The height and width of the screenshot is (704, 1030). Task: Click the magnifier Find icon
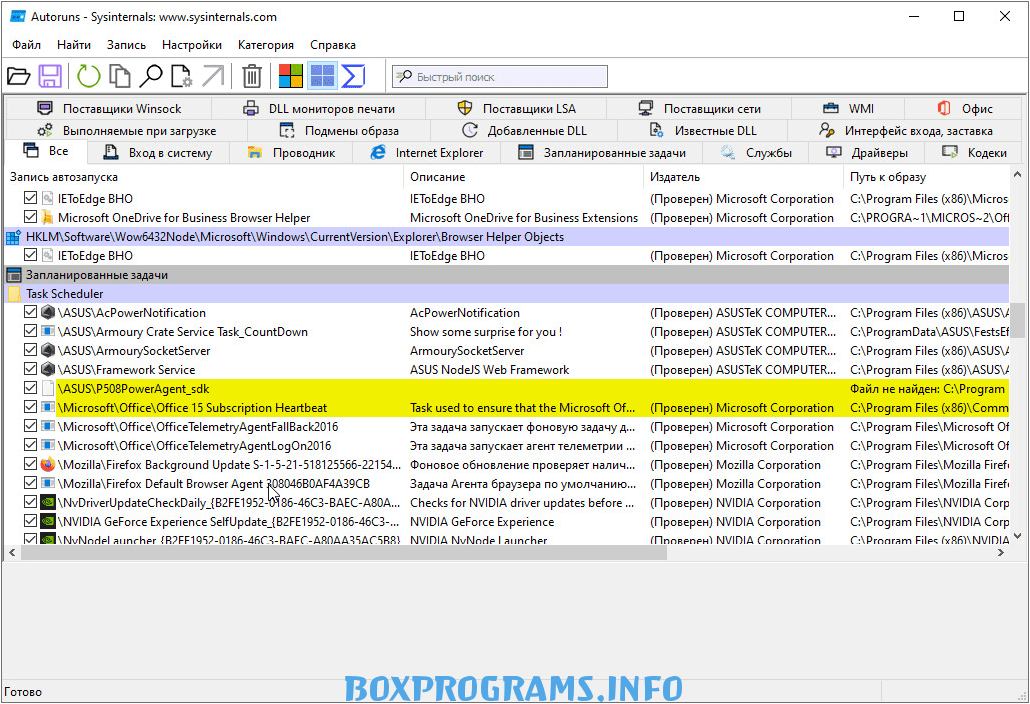coord(151,76)
